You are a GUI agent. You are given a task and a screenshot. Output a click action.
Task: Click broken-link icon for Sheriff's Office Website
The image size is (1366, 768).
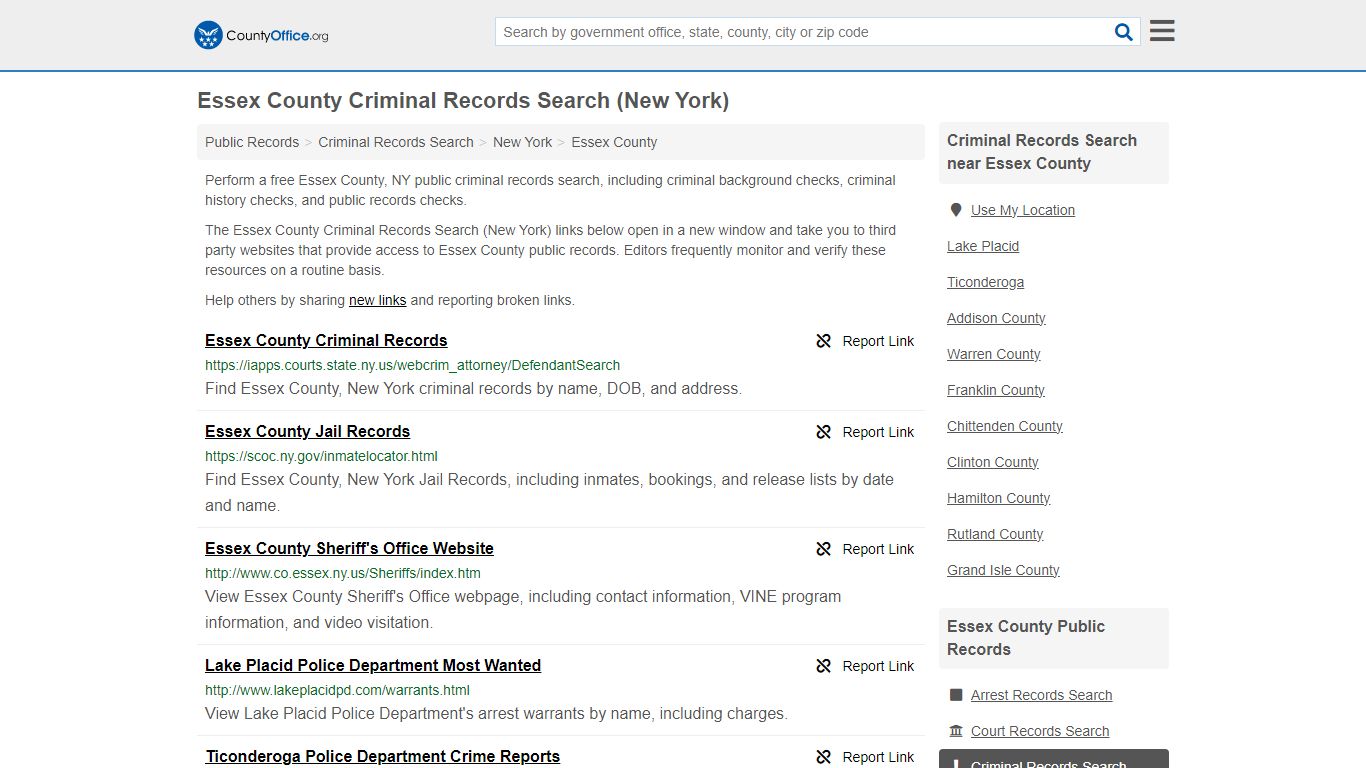click(824, 549)
